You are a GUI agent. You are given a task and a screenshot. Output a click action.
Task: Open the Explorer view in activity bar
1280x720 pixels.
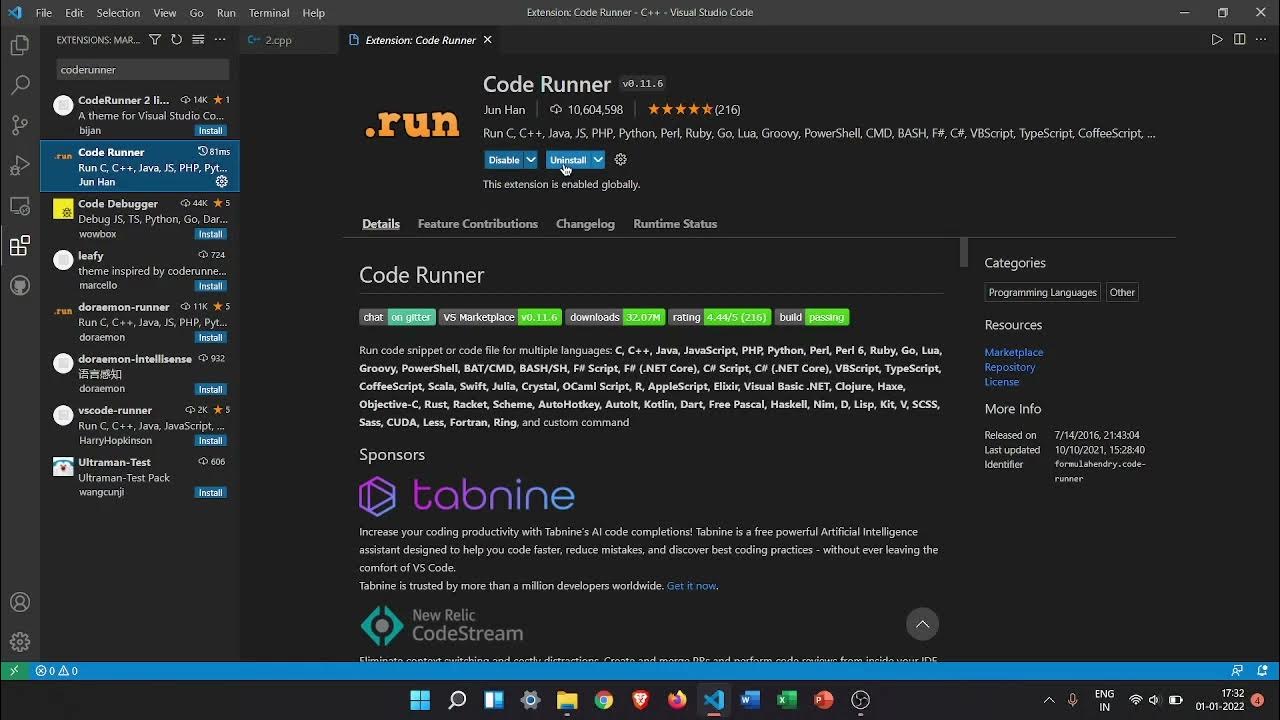click(20, 45)
